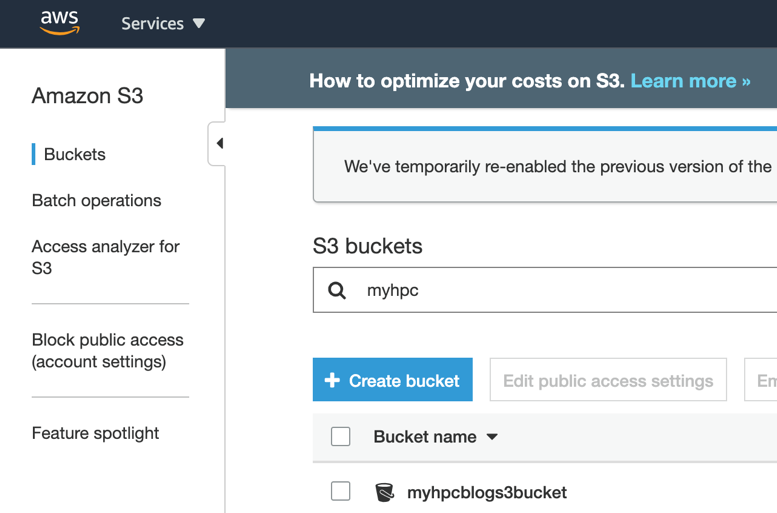The image size is (777, 513).
Task: Select Feature spotlight in sidebar
Action: (x=95, y=433)
